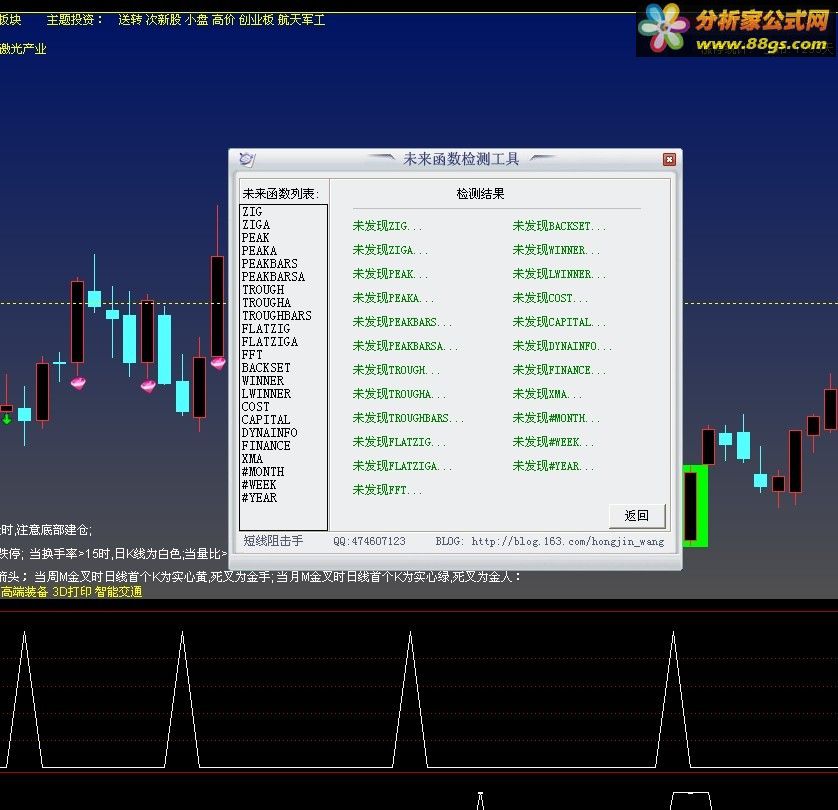Viewport: 838px width, 810px height.
Task: Click the 智能交通 tag below chart
Action: [x=119, y=592]
